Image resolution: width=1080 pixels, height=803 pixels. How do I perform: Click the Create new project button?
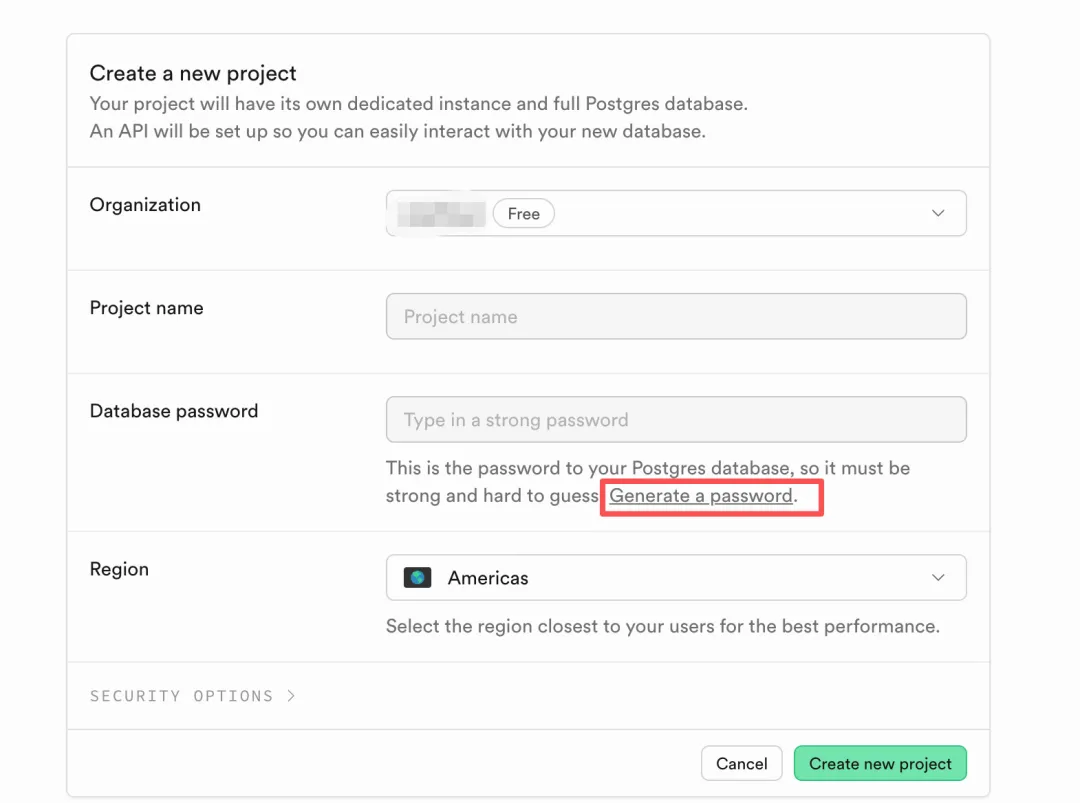880,764
